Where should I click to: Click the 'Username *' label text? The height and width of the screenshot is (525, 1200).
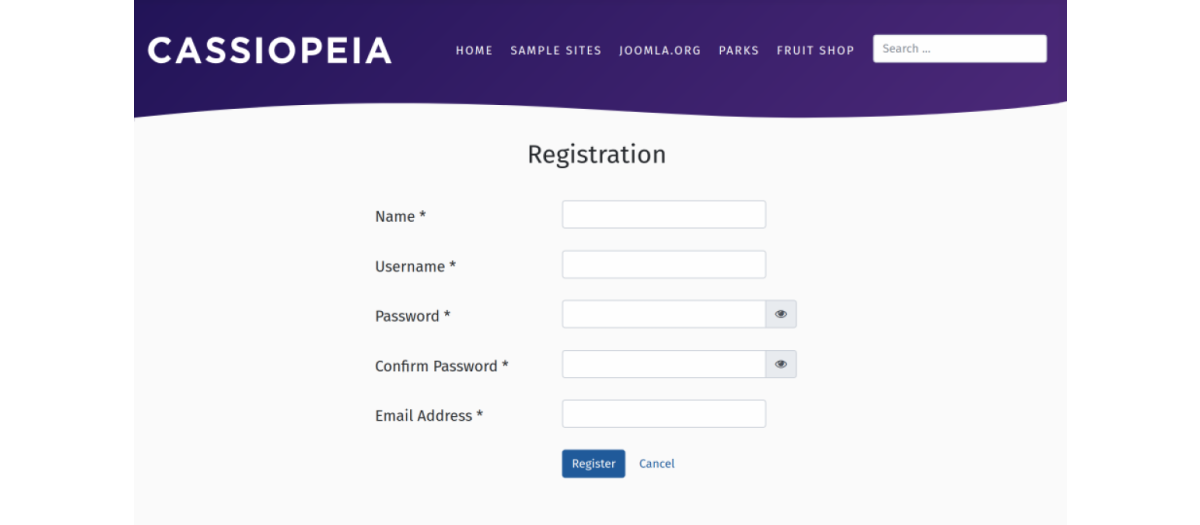(415, 267)
